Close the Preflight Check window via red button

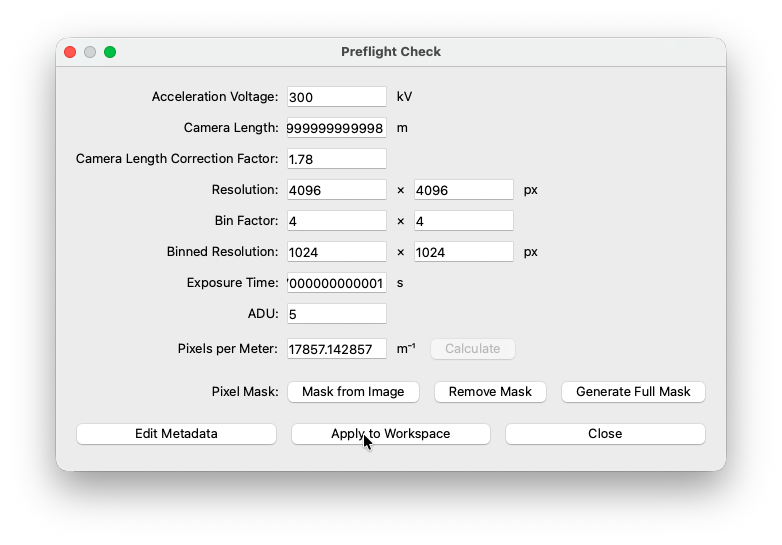click(x=70, y=52)
